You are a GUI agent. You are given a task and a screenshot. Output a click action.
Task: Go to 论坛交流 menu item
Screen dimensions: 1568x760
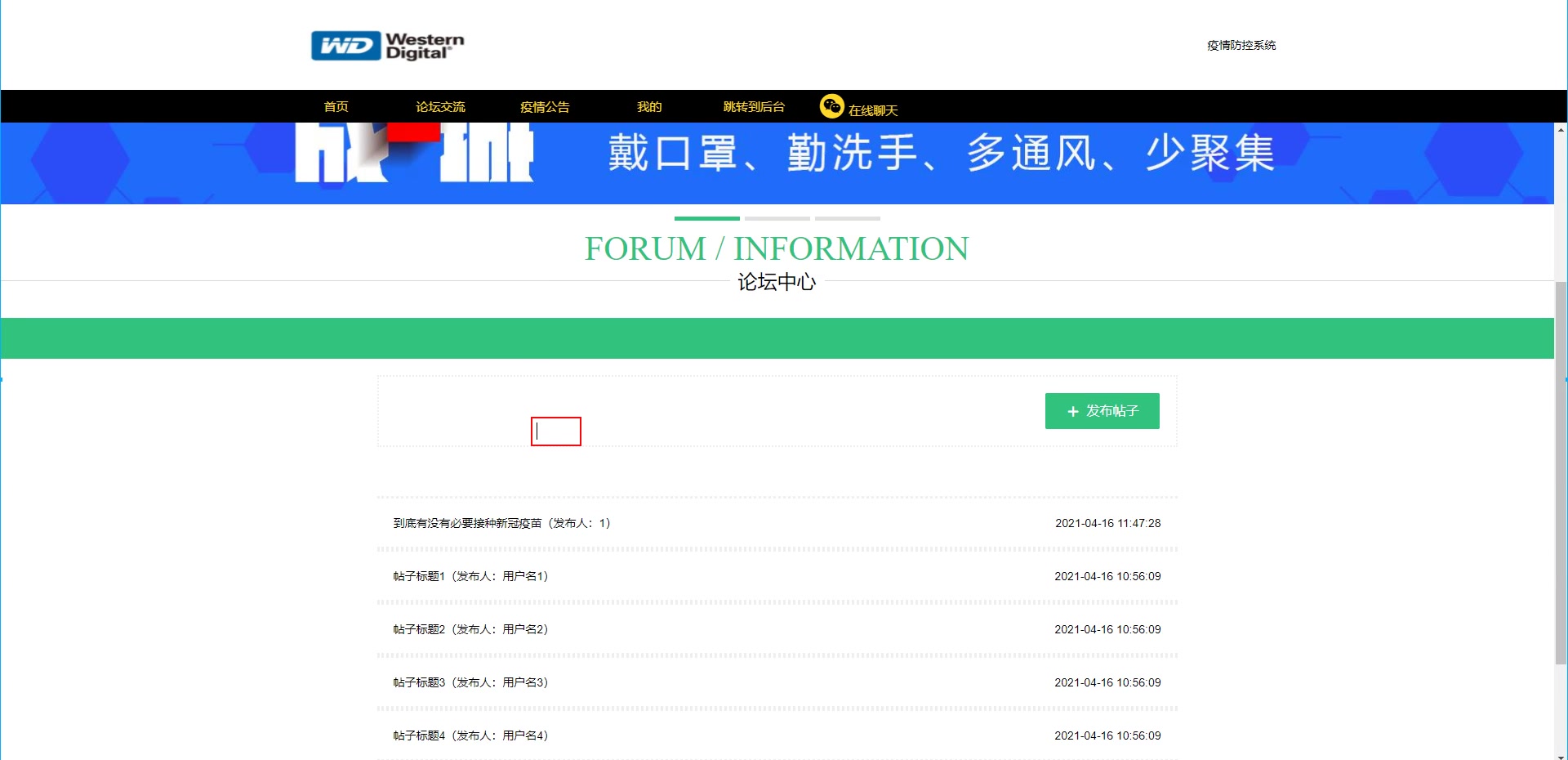coord(440,107)
